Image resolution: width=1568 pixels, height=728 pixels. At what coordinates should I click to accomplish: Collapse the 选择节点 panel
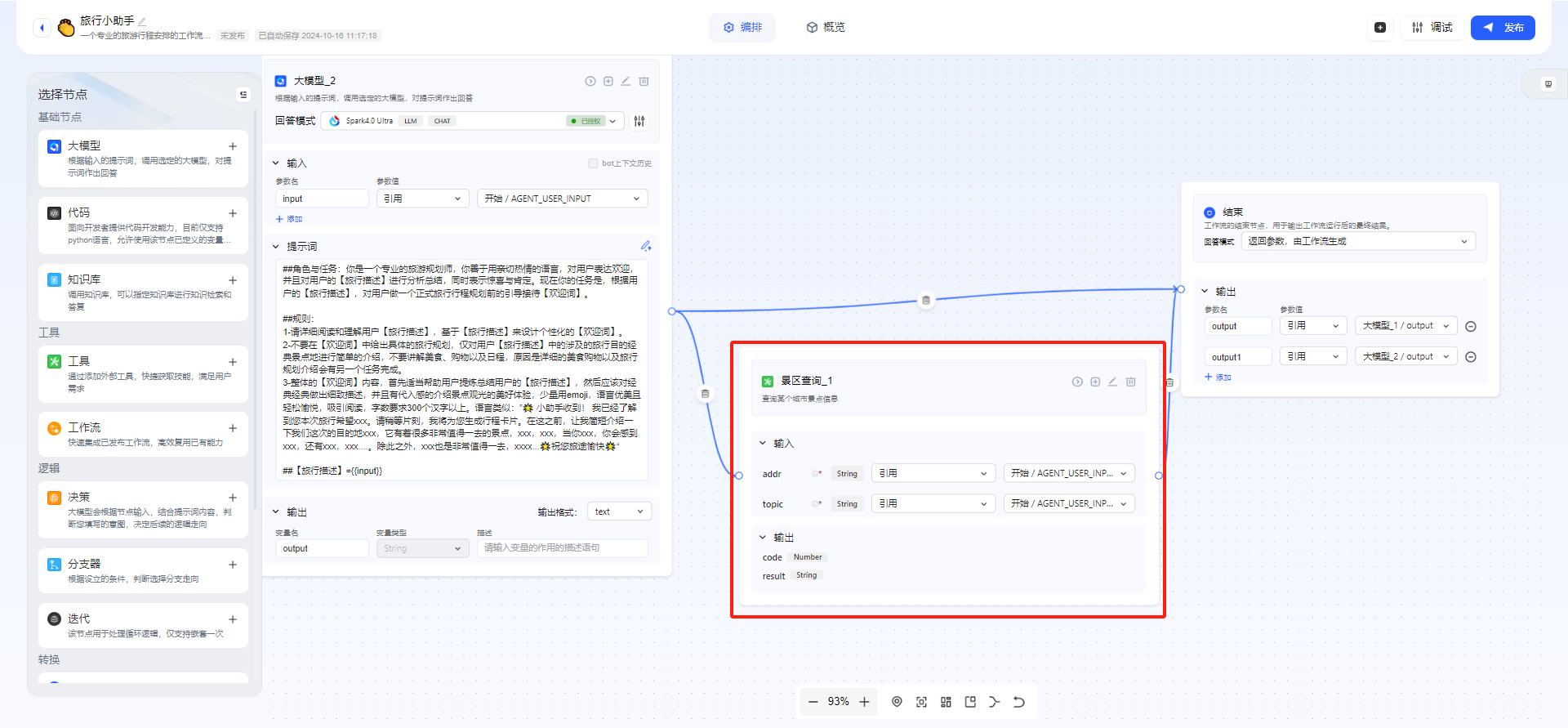[243, 95]
